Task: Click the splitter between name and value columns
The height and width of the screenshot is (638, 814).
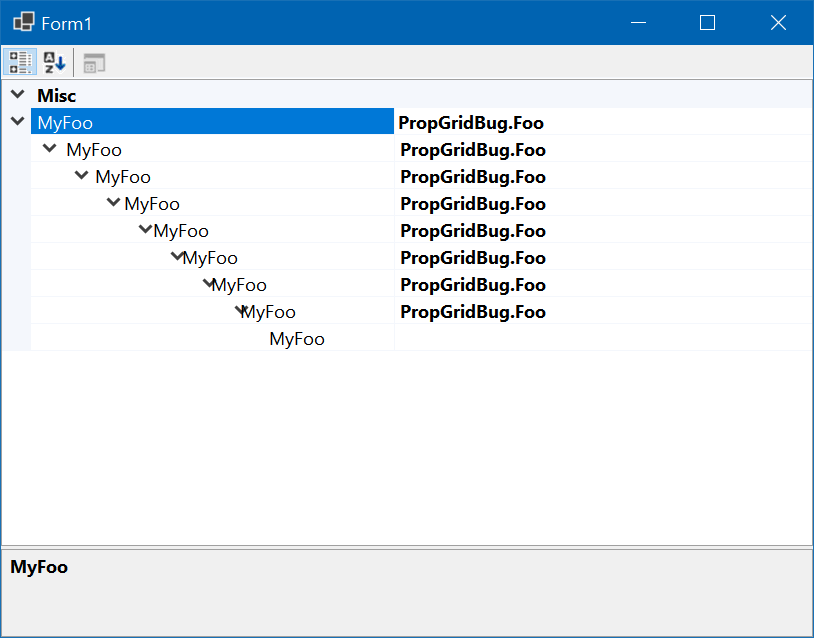Action: 394,230
